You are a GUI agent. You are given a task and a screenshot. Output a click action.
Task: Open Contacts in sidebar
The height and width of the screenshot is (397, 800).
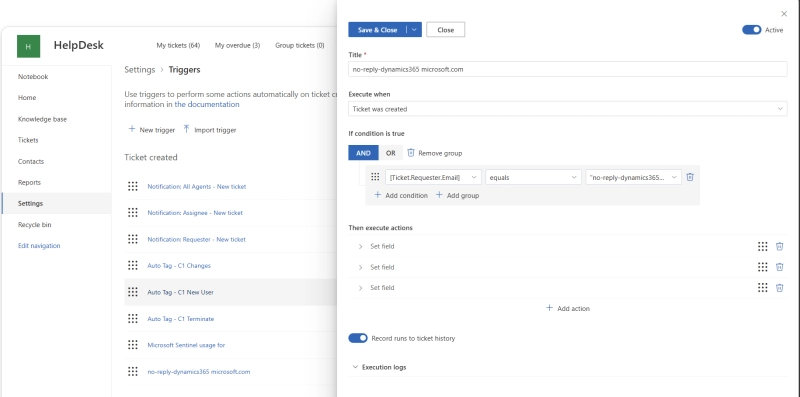coord(31,161)
